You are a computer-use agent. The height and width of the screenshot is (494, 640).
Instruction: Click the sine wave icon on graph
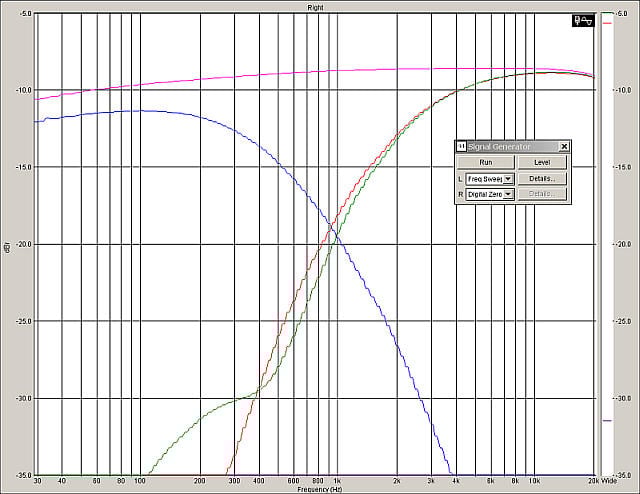pyautogui.click(x=589, y=20)
